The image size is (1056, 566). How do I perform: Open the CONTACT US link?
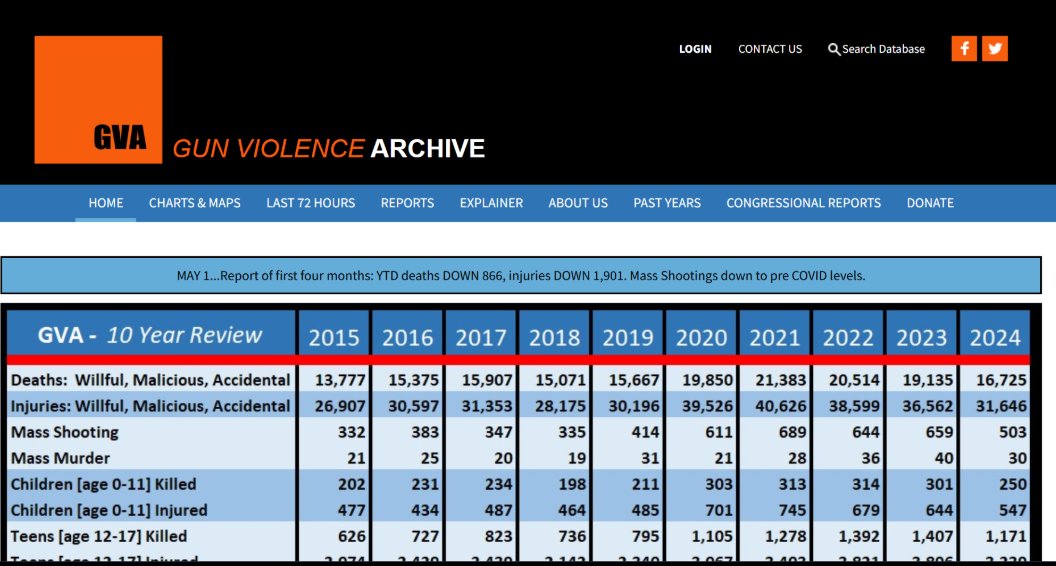click(770, 49)
